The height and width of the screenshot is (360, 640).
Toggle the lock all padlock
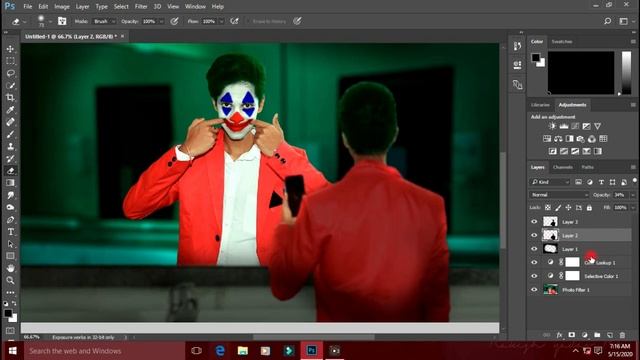coord(589,208)
